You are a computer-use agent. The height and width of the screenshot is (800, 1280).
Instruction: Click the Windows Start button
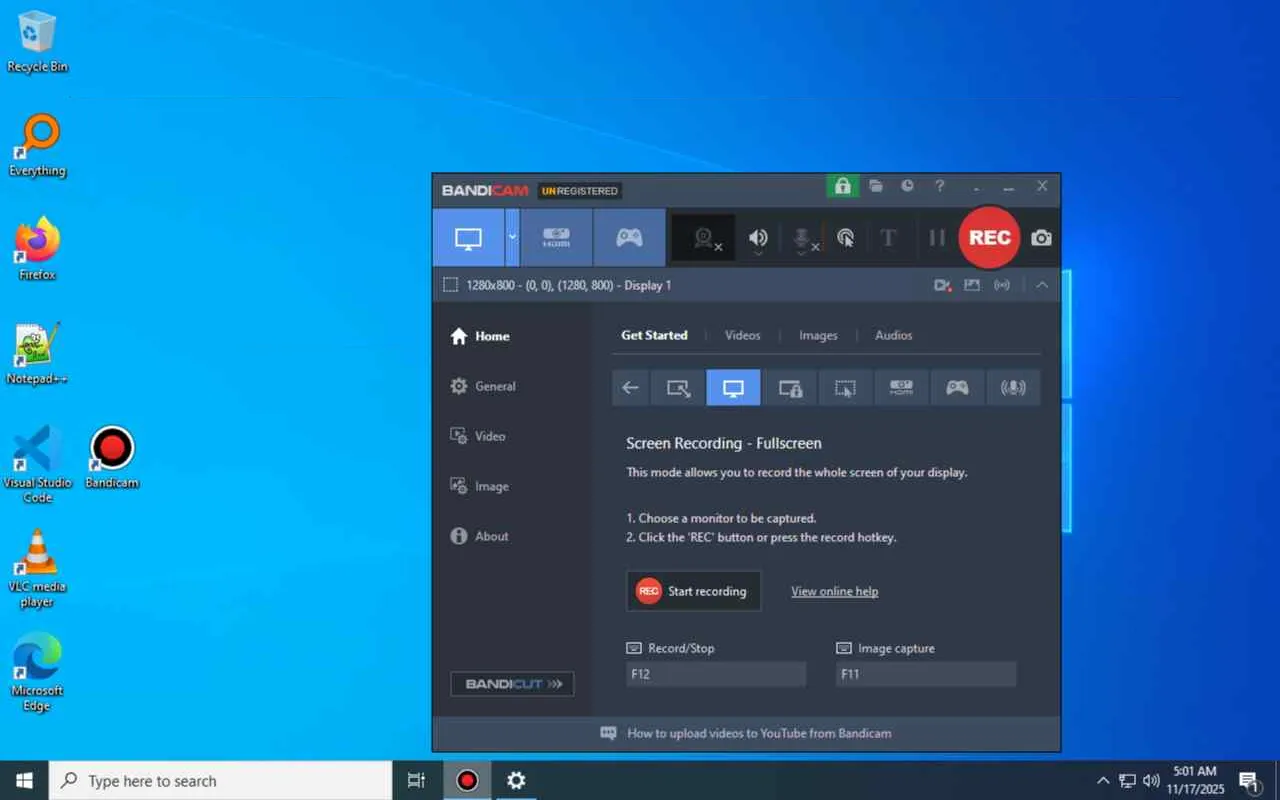(x=24, y=780)
